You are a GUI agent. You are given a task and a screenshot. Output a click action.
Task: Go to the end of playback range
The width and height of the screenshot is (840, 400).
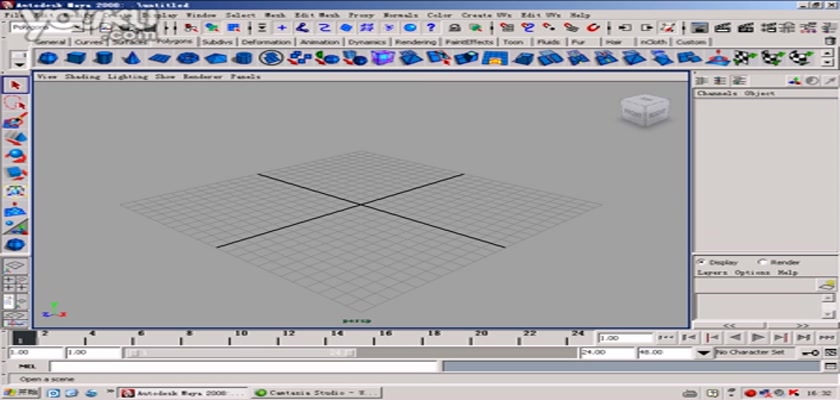[x=827, y=337]
